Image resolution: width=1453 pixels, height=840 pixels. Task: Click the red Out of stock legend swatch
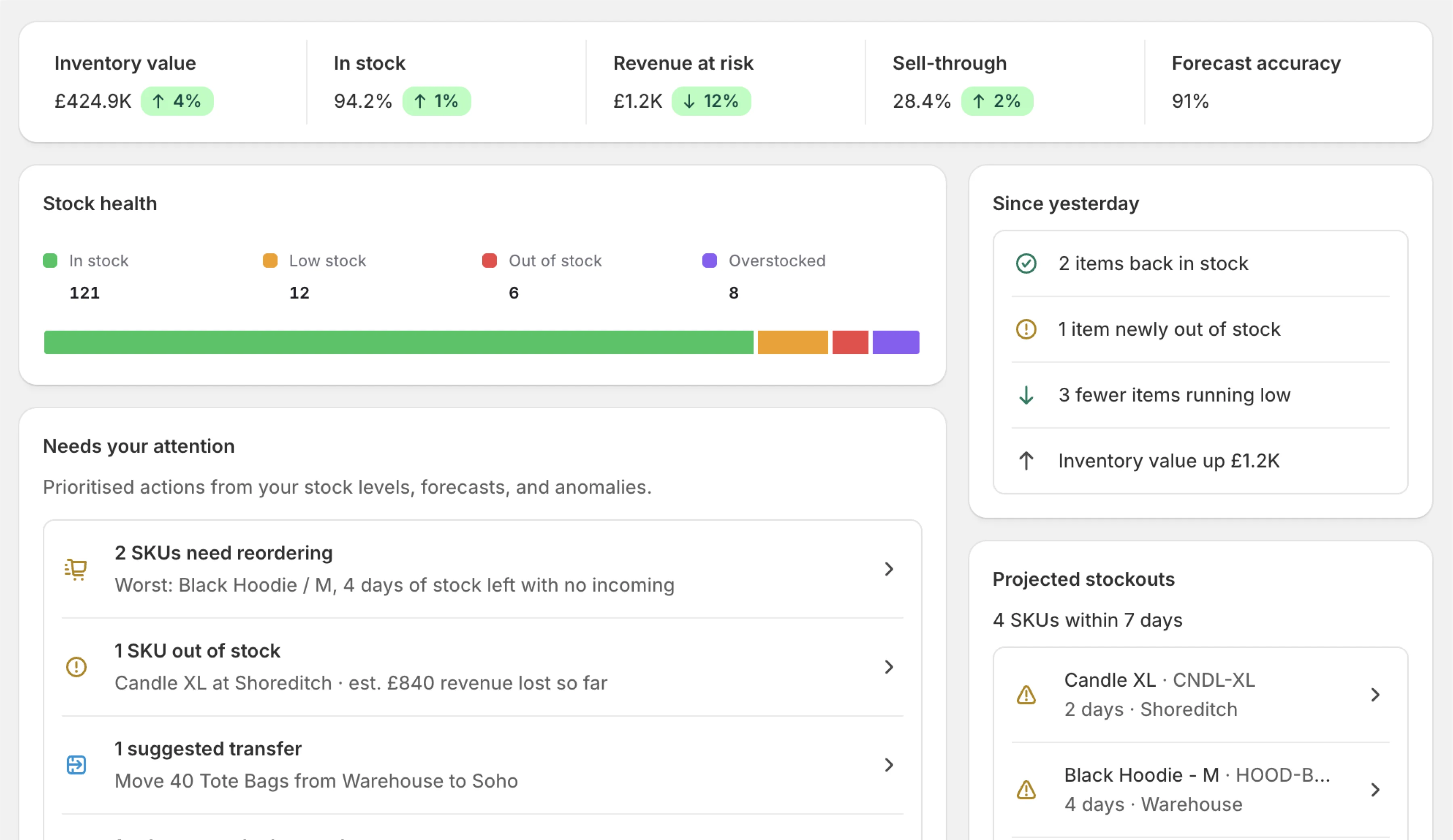[x=490, y=261]
